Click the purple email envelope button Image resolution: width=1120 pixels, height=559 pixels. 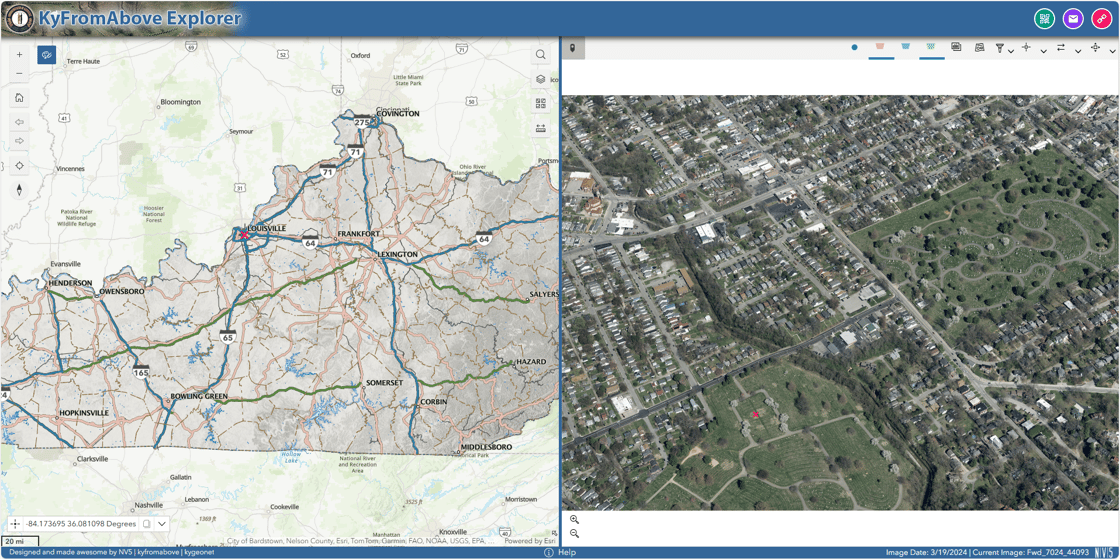pos(1073,19)
